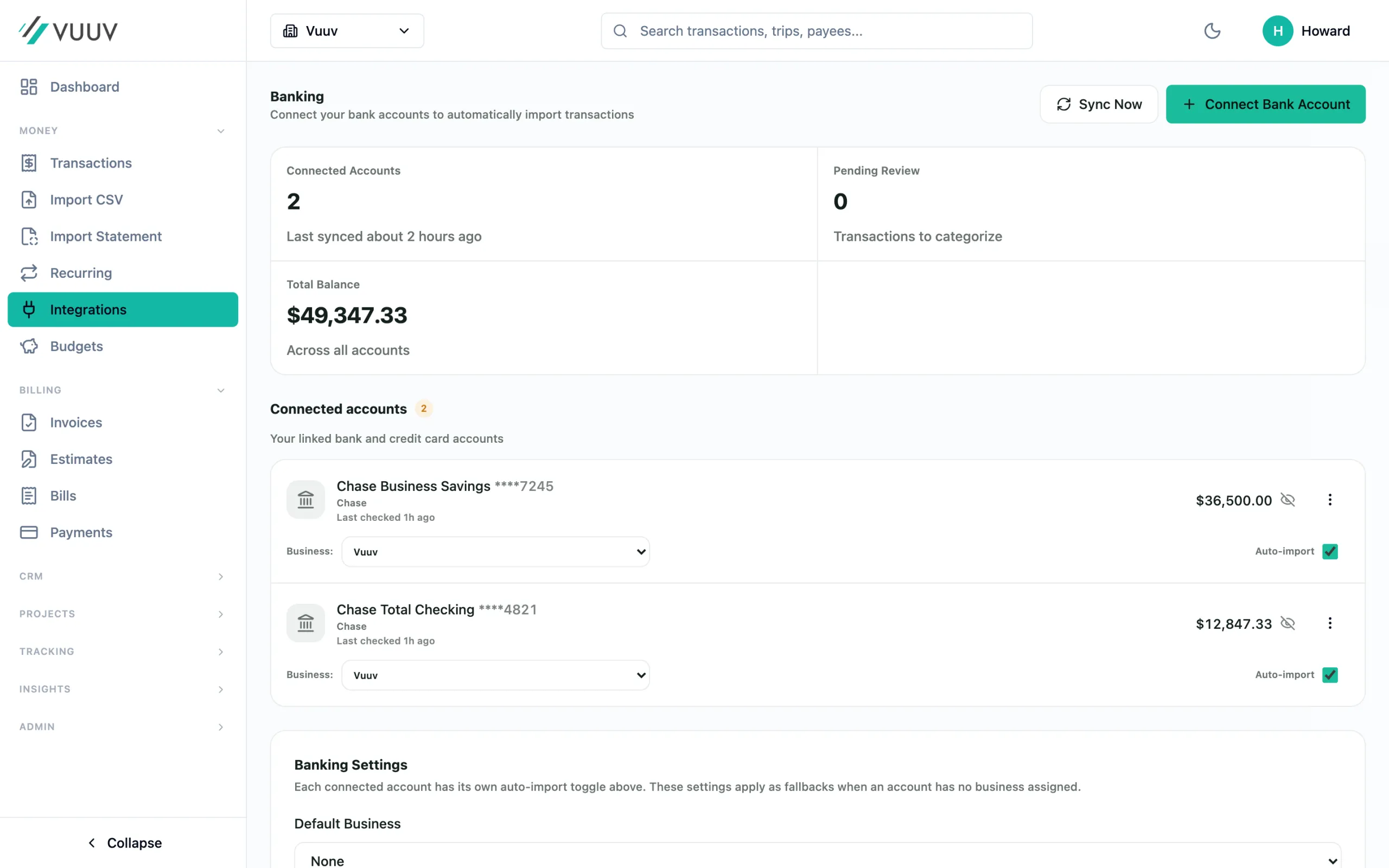This screenshot has height=868, width=1389.
Task: Click the Recurring arrows icon
Action: [x=29, y=273]
